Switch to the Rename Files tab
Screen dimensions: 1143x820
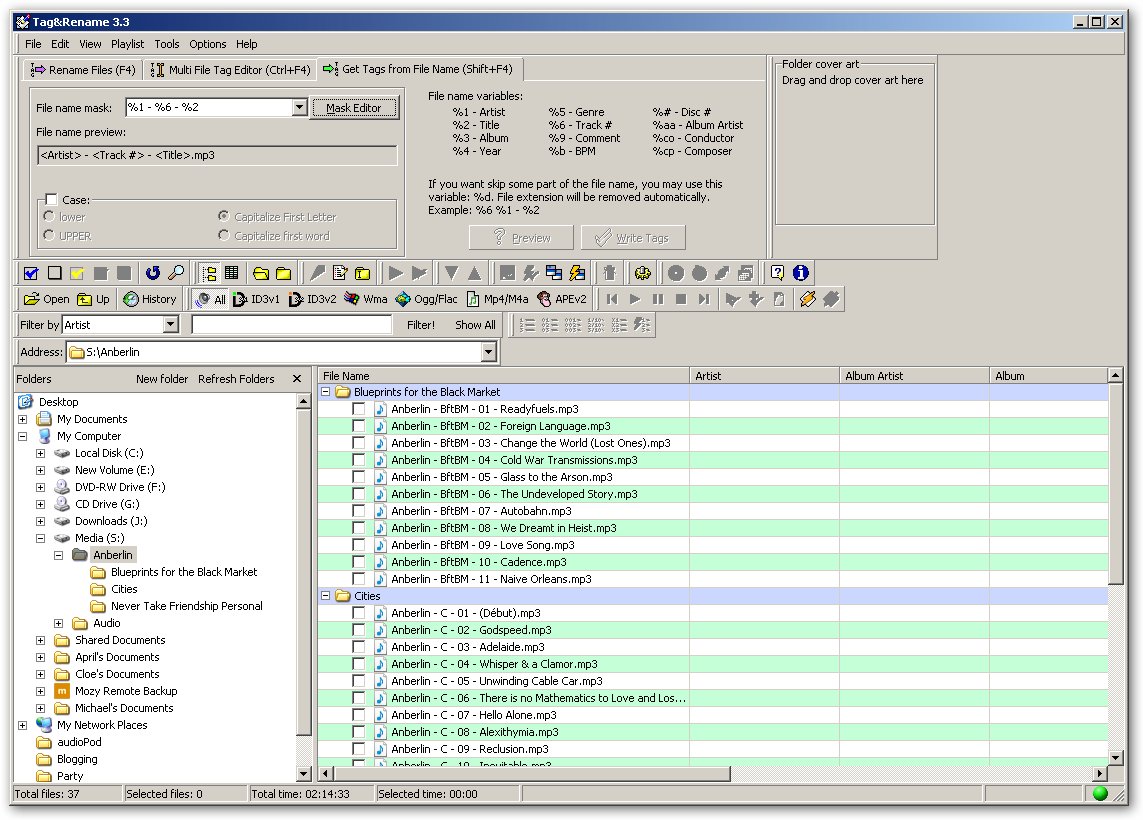click(82, 70)
